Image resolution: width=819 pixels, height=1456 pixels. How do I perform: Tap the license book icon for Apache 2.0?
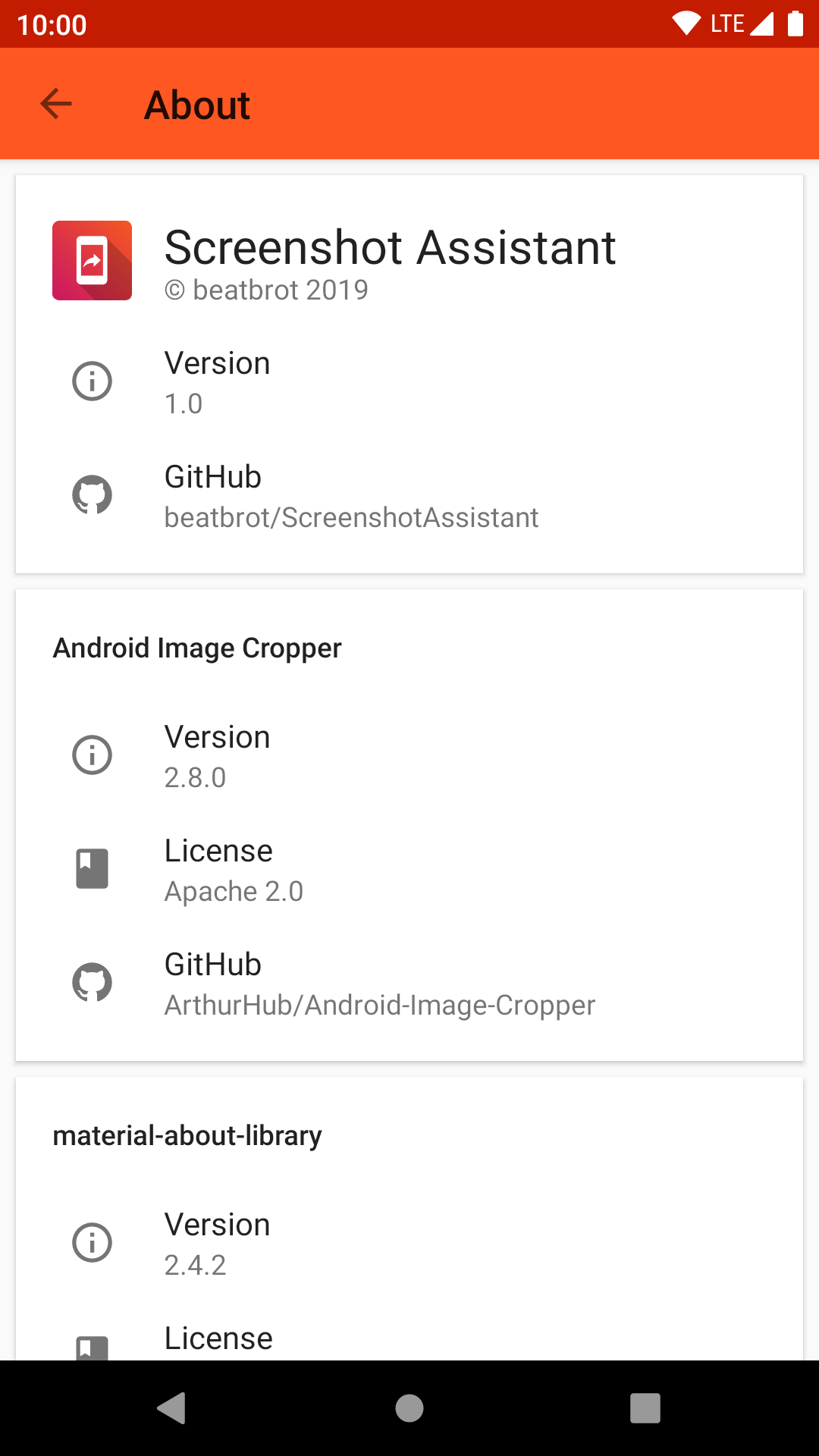click(x=92, y=869)
